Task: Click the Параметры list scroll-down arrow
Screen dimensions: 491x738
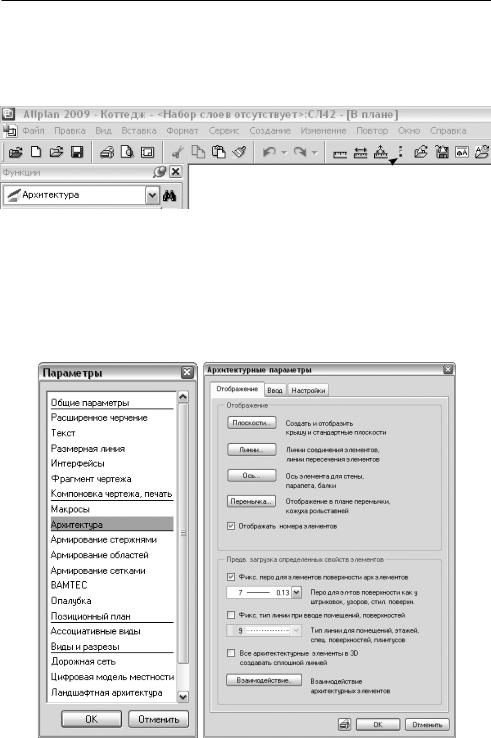Action: (183, 696)
